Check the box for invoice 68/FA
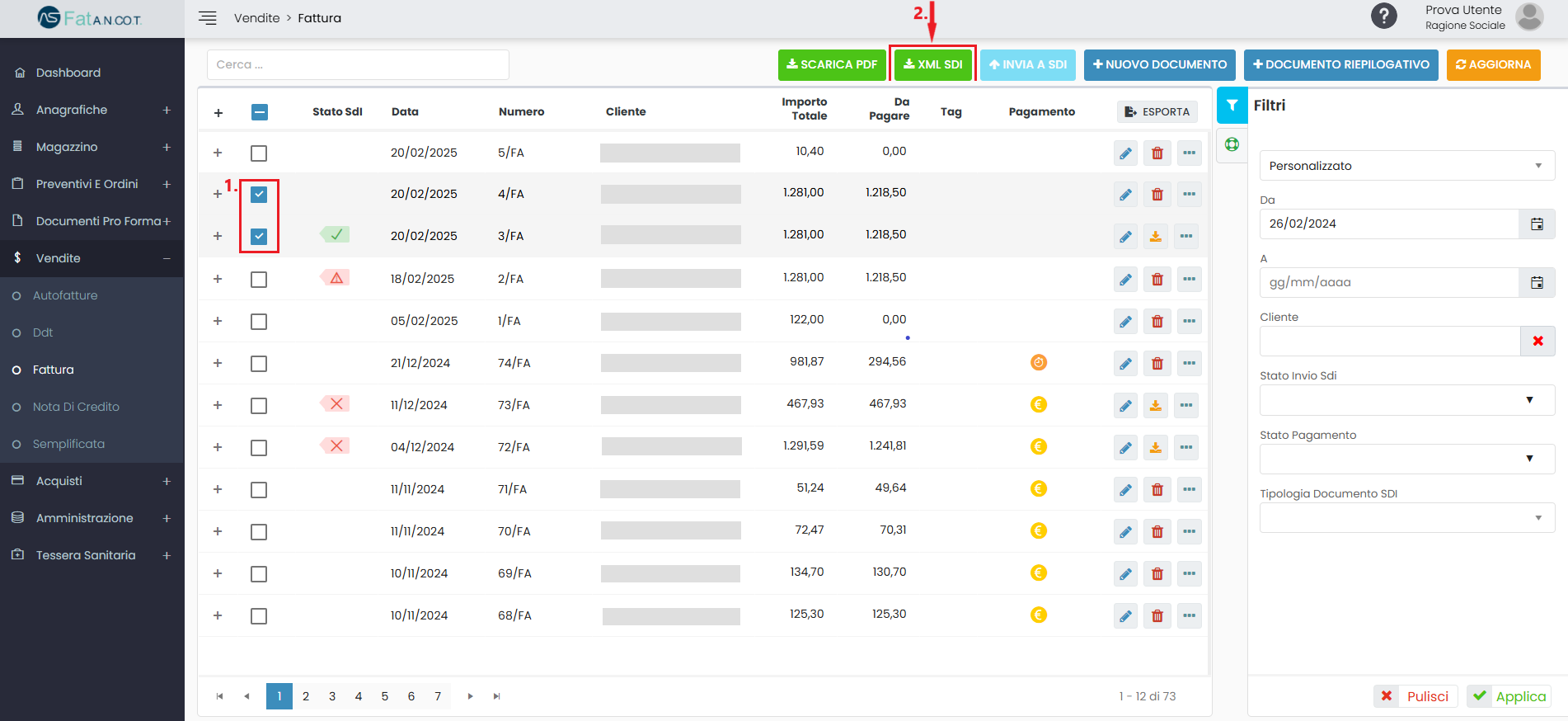 [x=259, y=616]
